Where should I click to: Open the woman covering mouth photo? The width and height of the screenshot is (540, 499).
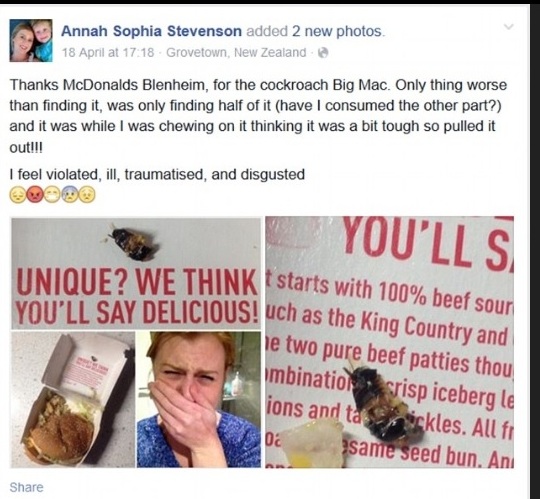199,399
